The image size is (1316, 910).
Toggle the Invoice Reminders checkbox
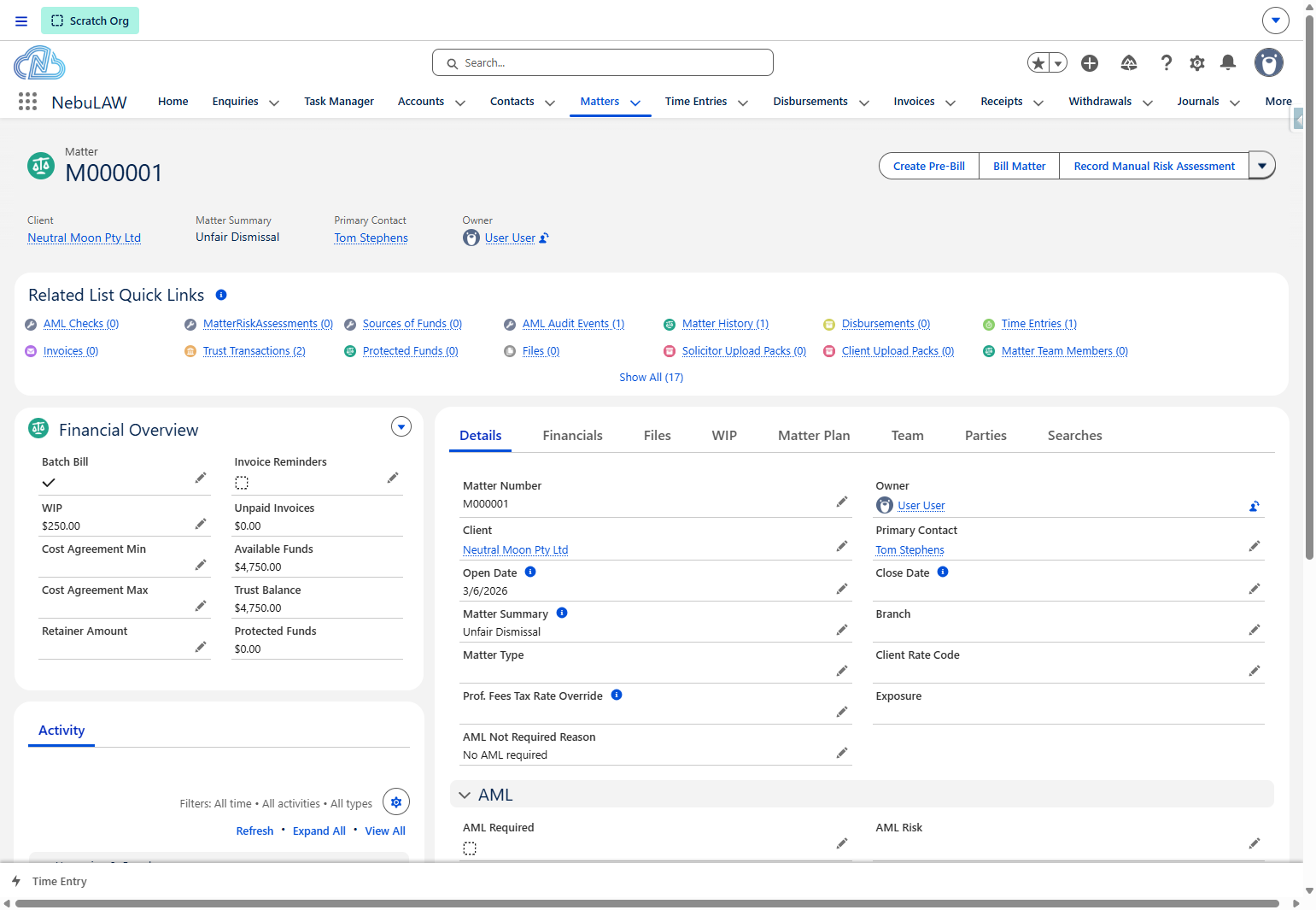tap(242, 483)
